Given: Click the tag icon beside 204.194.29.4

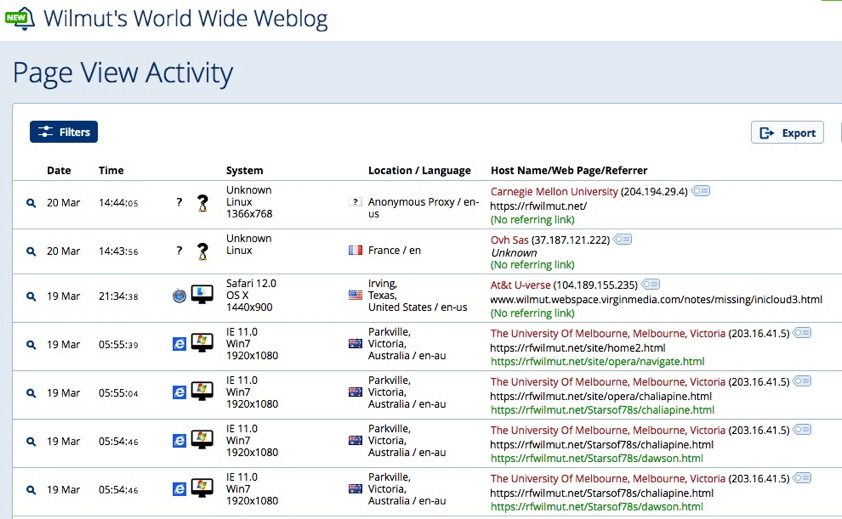Looking at the screenshot, I should coord(701,191).
